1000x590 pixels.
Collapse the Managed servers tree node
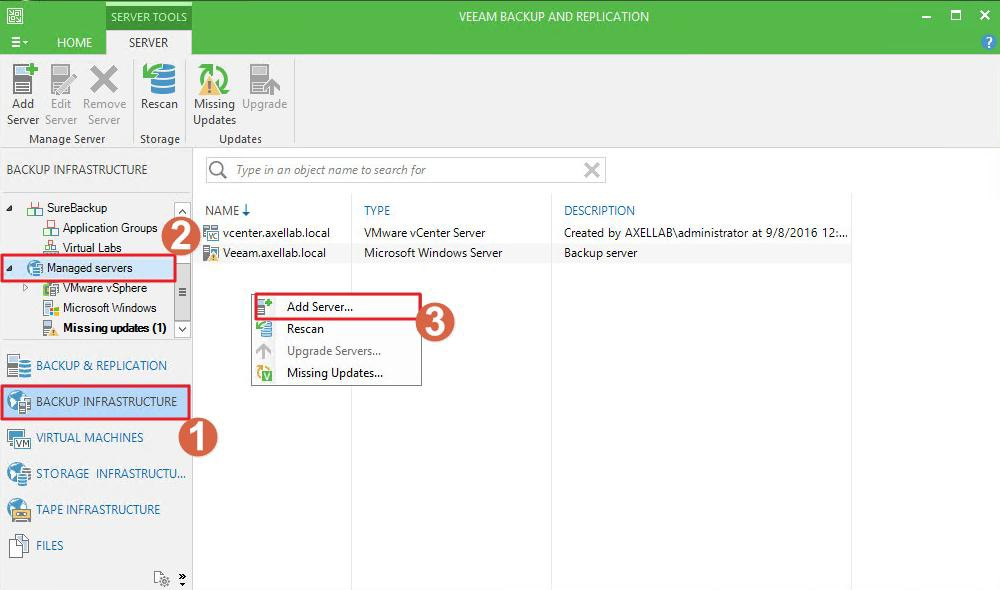pyautogui.click(x=10, y=268)
